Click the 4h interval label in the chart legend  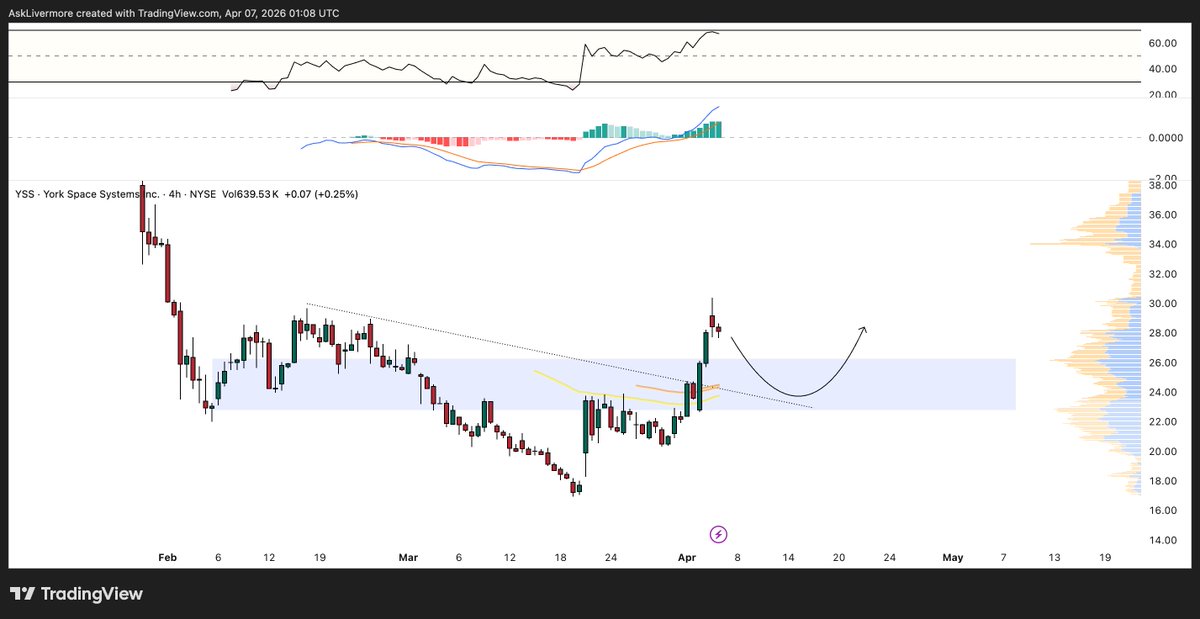(x=177, y=193)
